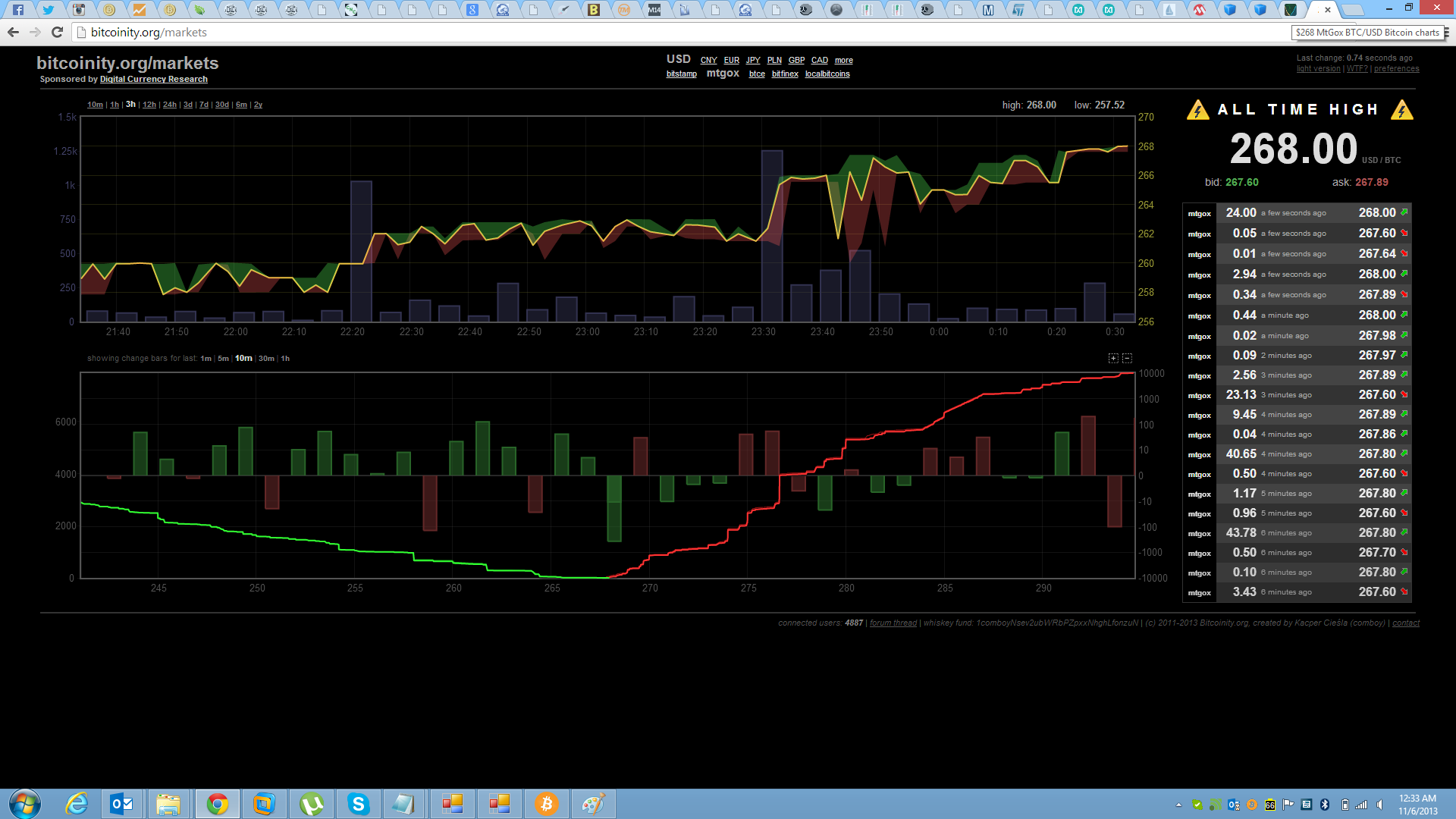Show change bars for last 1m

pyautogui.click(x=206, y=359)
